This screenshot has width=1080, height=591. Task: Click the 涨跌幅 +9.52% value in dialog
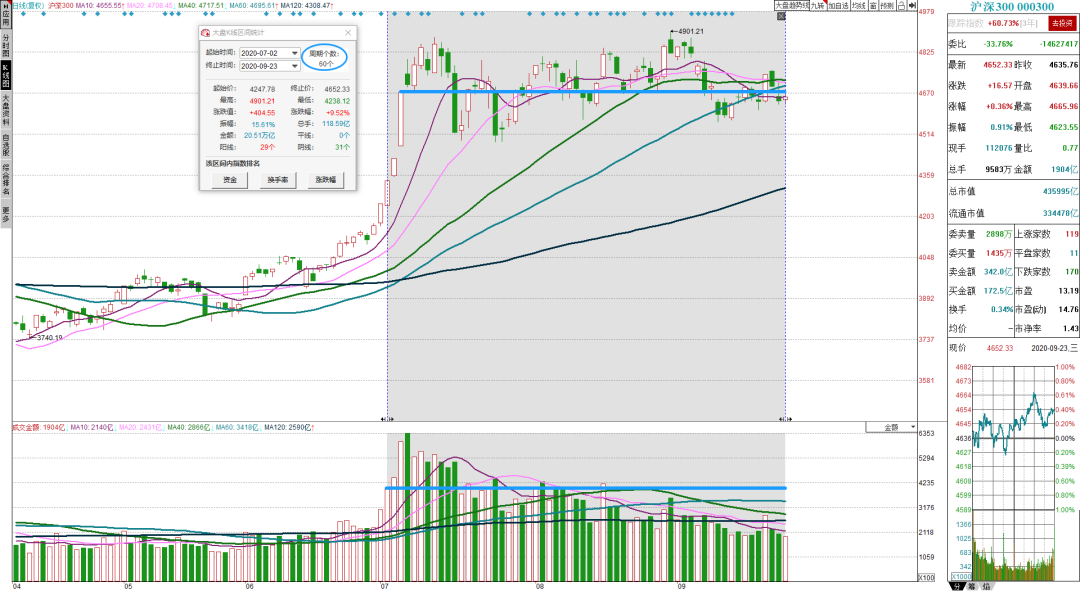(338, 112)
